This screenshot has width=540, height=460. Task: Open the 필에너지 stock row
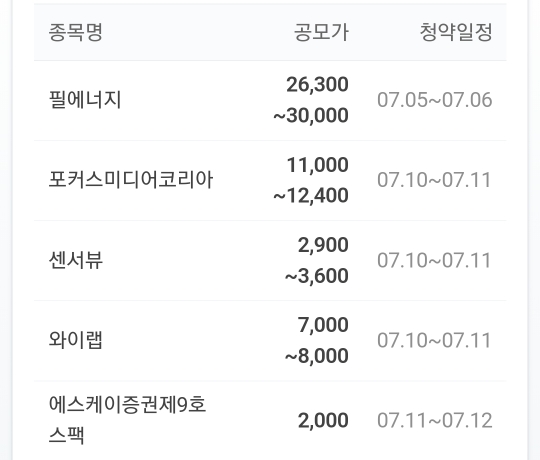tap(270, 100)
